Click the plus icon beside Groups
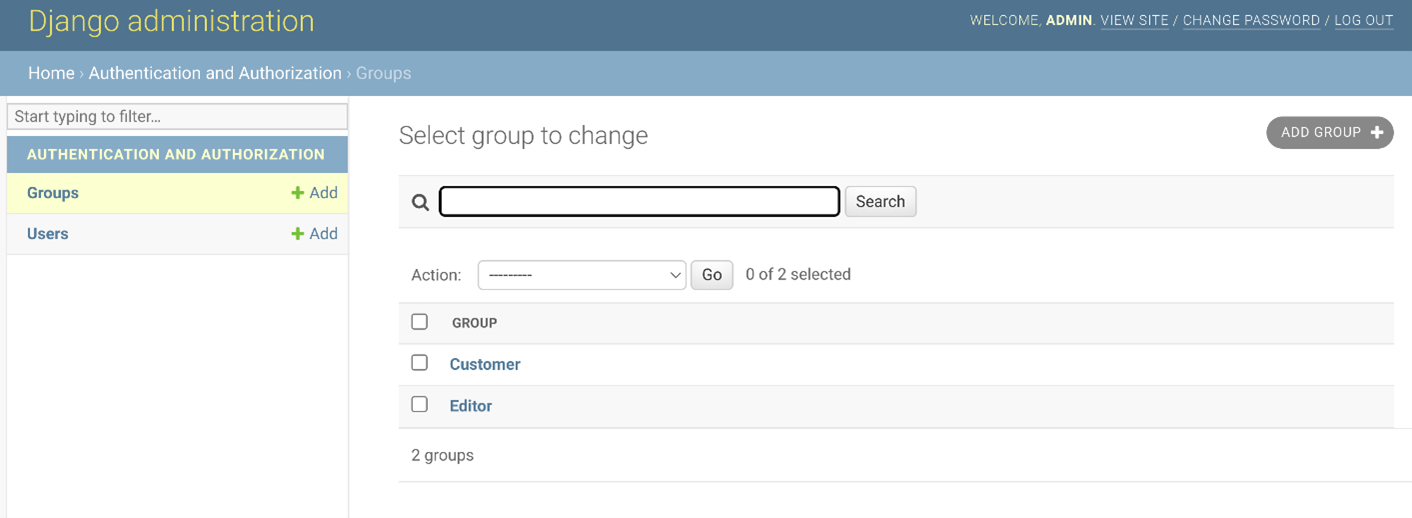This screenshot has width=1412, height=518. [x=297, y=193]
